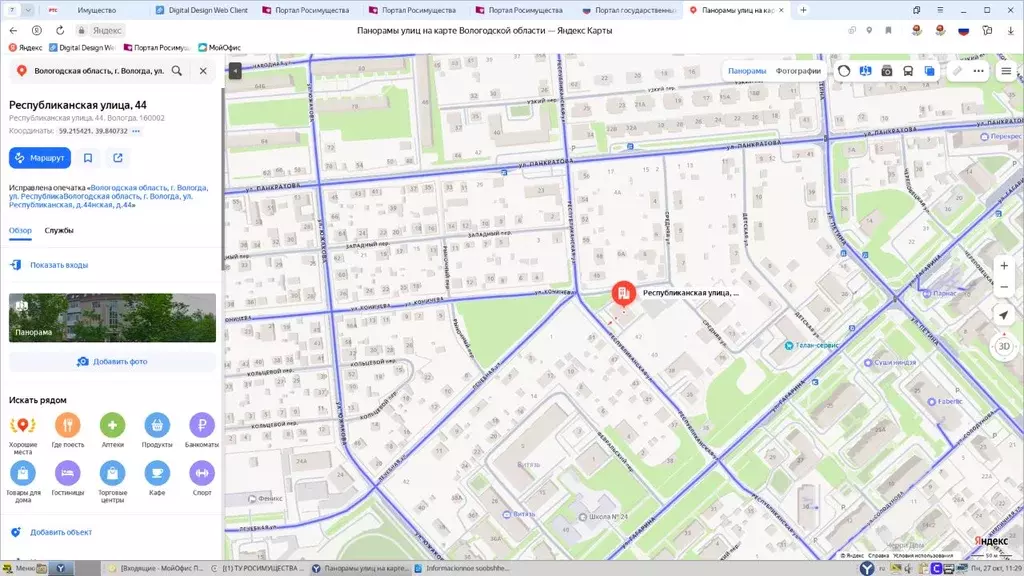Search nearby pharmacies via Аптеки icon
Viewport: 1024px width, 576px height.
[112, 427]
